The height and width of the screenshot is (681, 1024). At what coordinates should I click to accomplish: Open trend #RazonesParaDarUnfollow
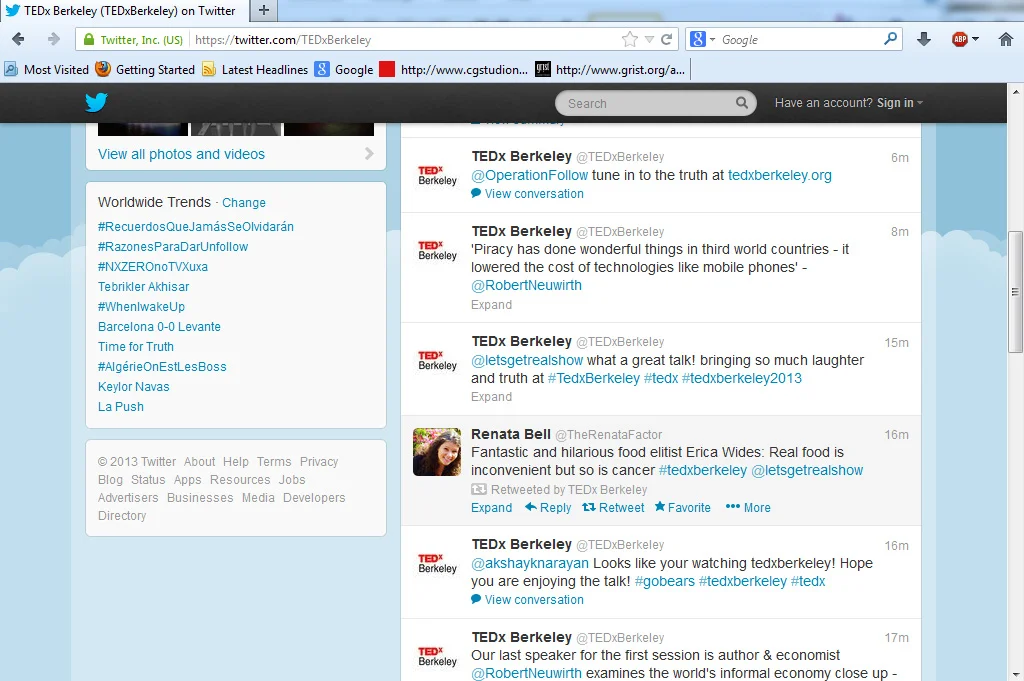tap(173, 247)
